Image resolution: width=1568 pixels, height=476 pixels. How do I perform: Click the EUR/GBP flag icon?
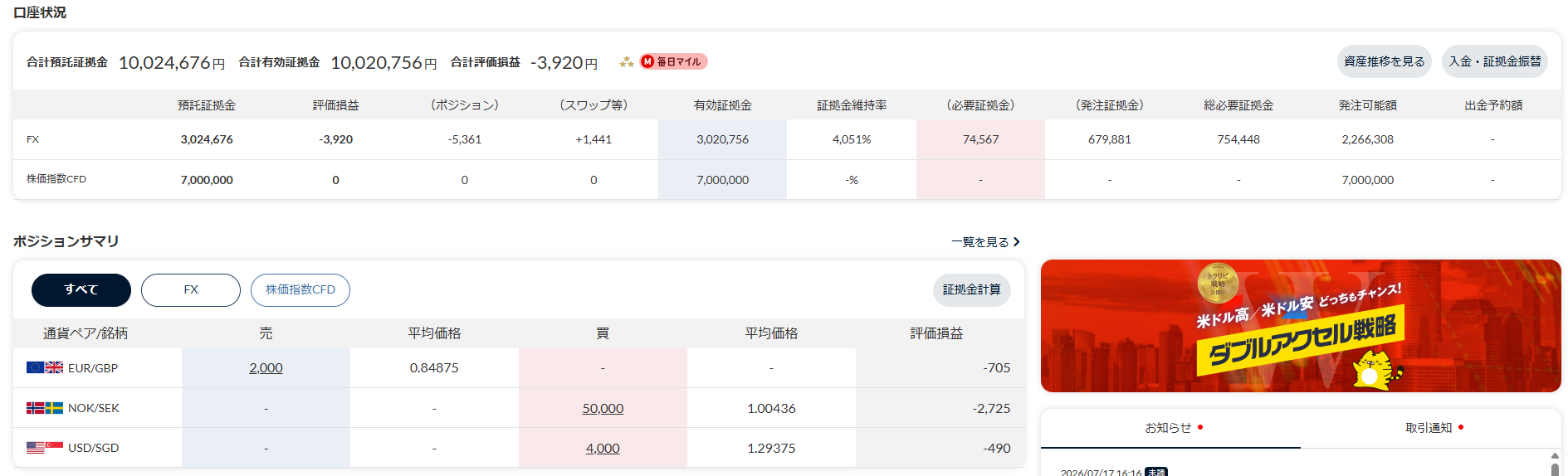[x=45, y=367]
